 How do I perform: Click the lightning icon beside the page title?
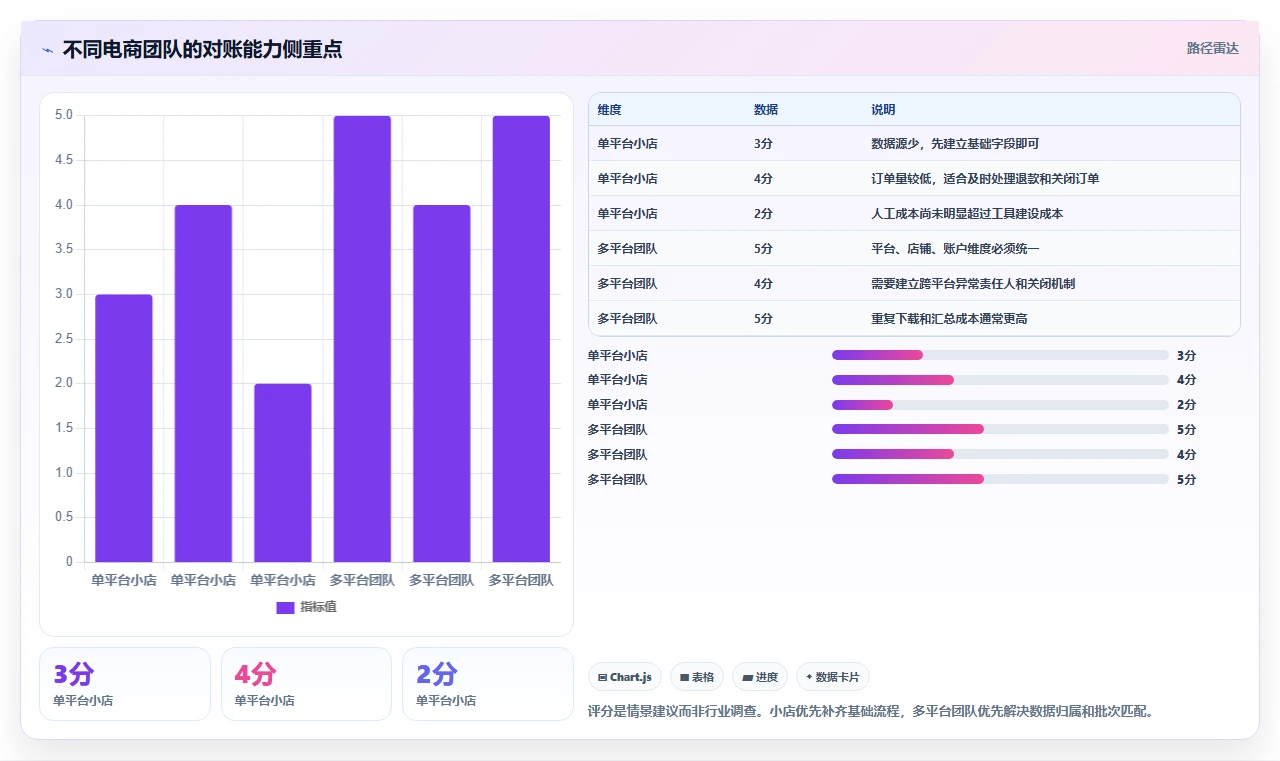[48, 50]
